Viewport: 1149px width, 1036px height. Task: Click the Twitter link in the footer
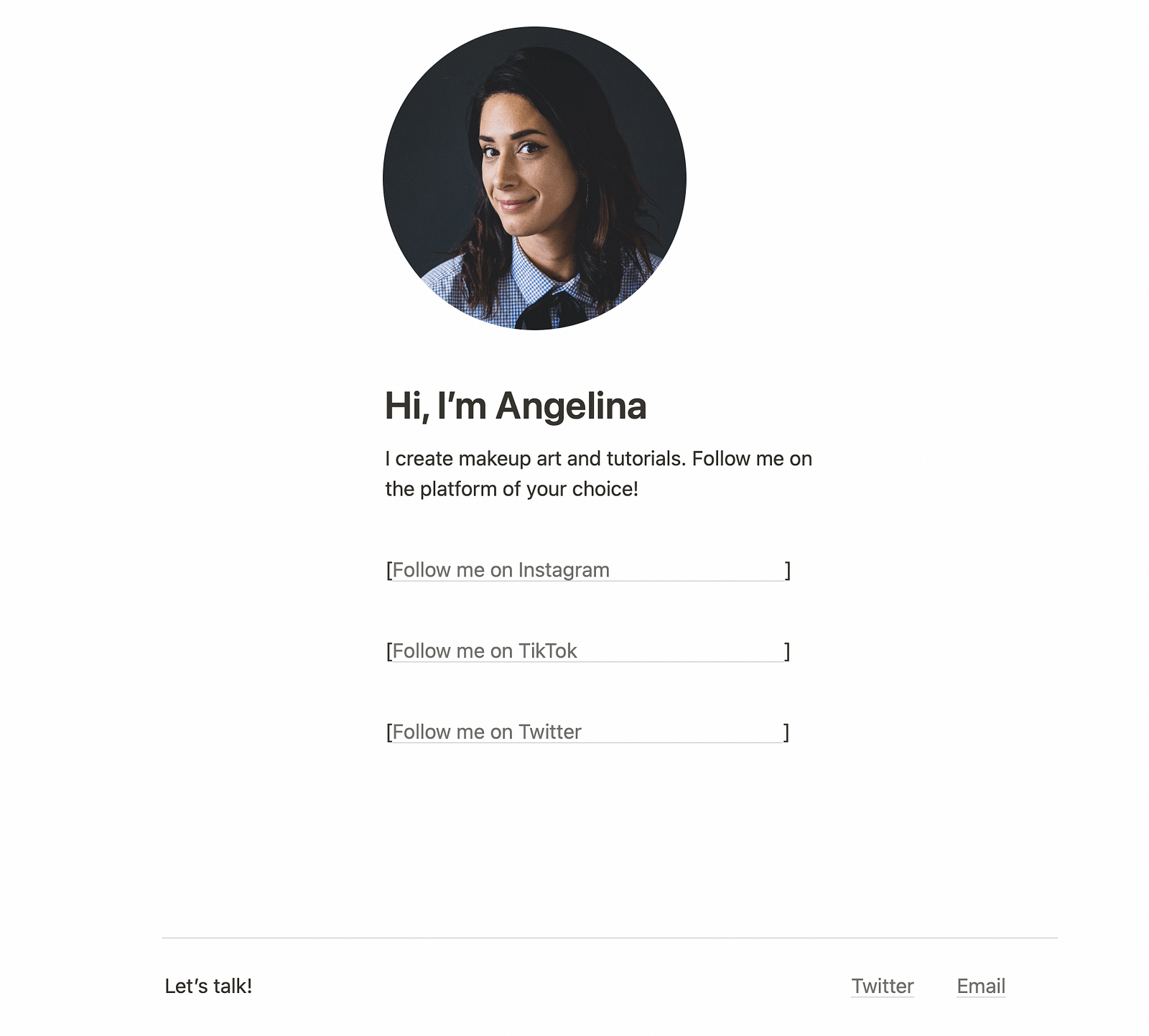coord(883,986)
